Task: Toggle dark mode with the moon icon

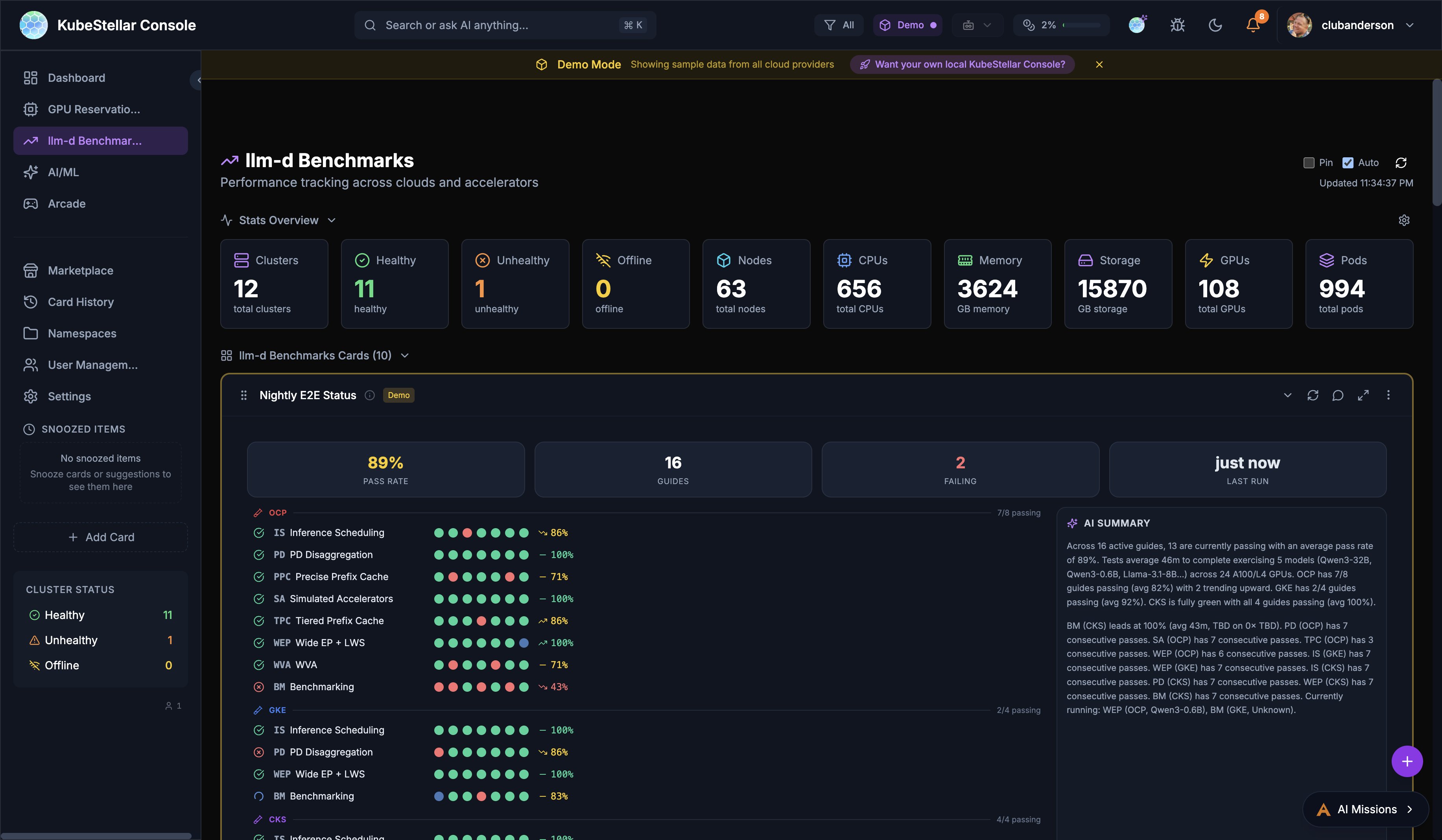Action: point(1215,25)
